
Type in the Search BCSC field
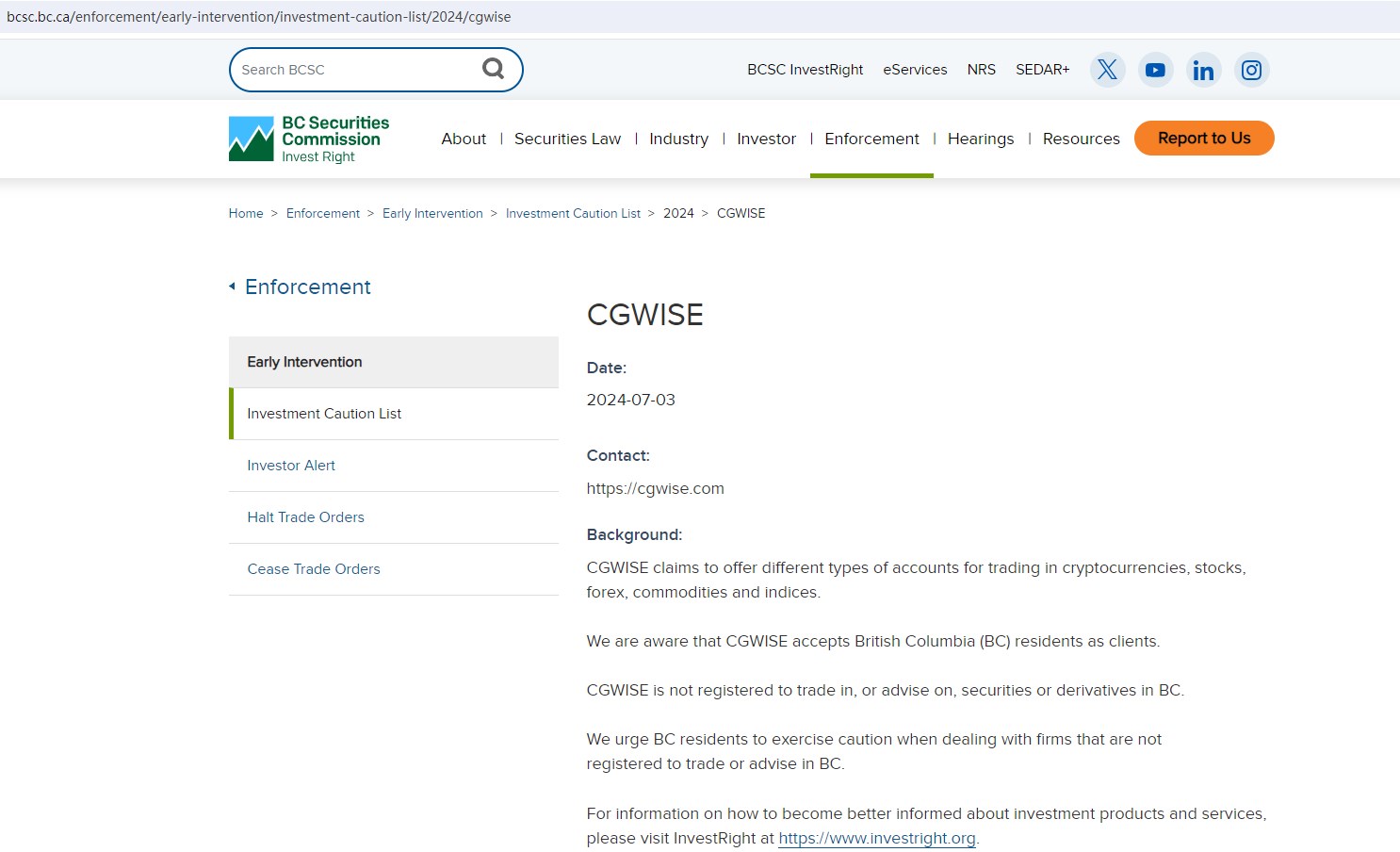pyautogui.click(x=353, y=70)
